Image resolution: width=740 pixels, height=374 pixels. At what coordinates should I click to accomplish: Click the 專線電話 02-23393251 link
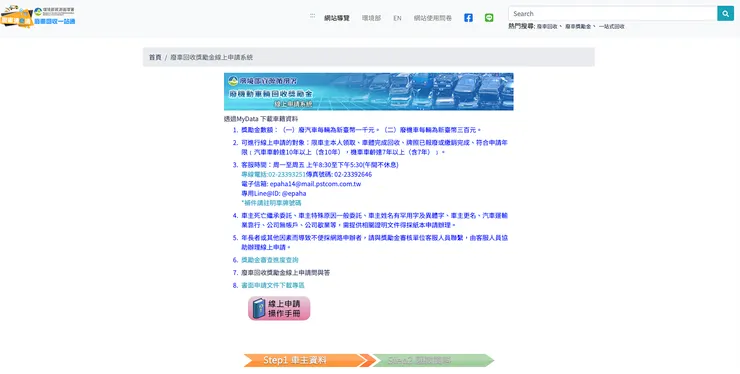tap(273, 174)
